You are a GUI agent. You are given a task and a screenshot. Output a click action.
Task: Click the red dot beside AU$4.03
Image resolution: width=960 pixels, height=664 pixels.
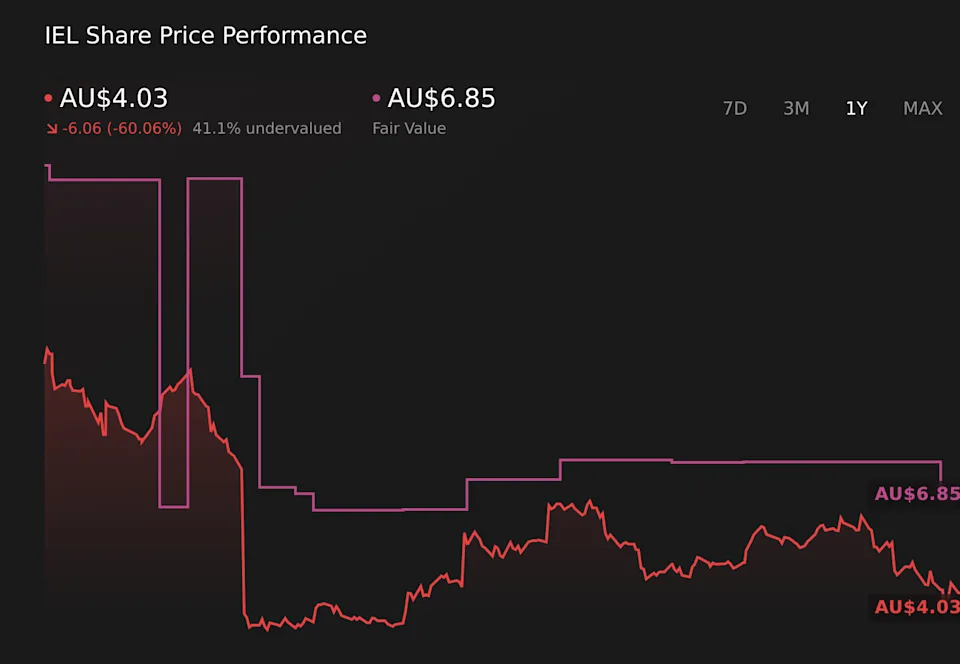[48, 99]
